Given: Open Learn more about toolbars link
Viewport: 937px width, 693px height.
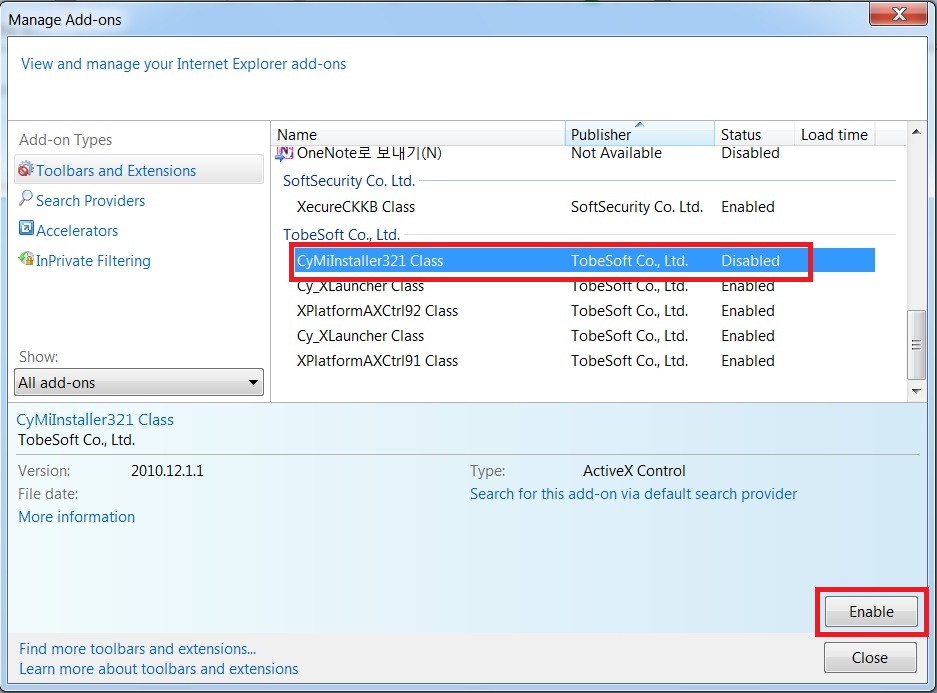Looking at the screenshot, I should (x=158, y=669).
